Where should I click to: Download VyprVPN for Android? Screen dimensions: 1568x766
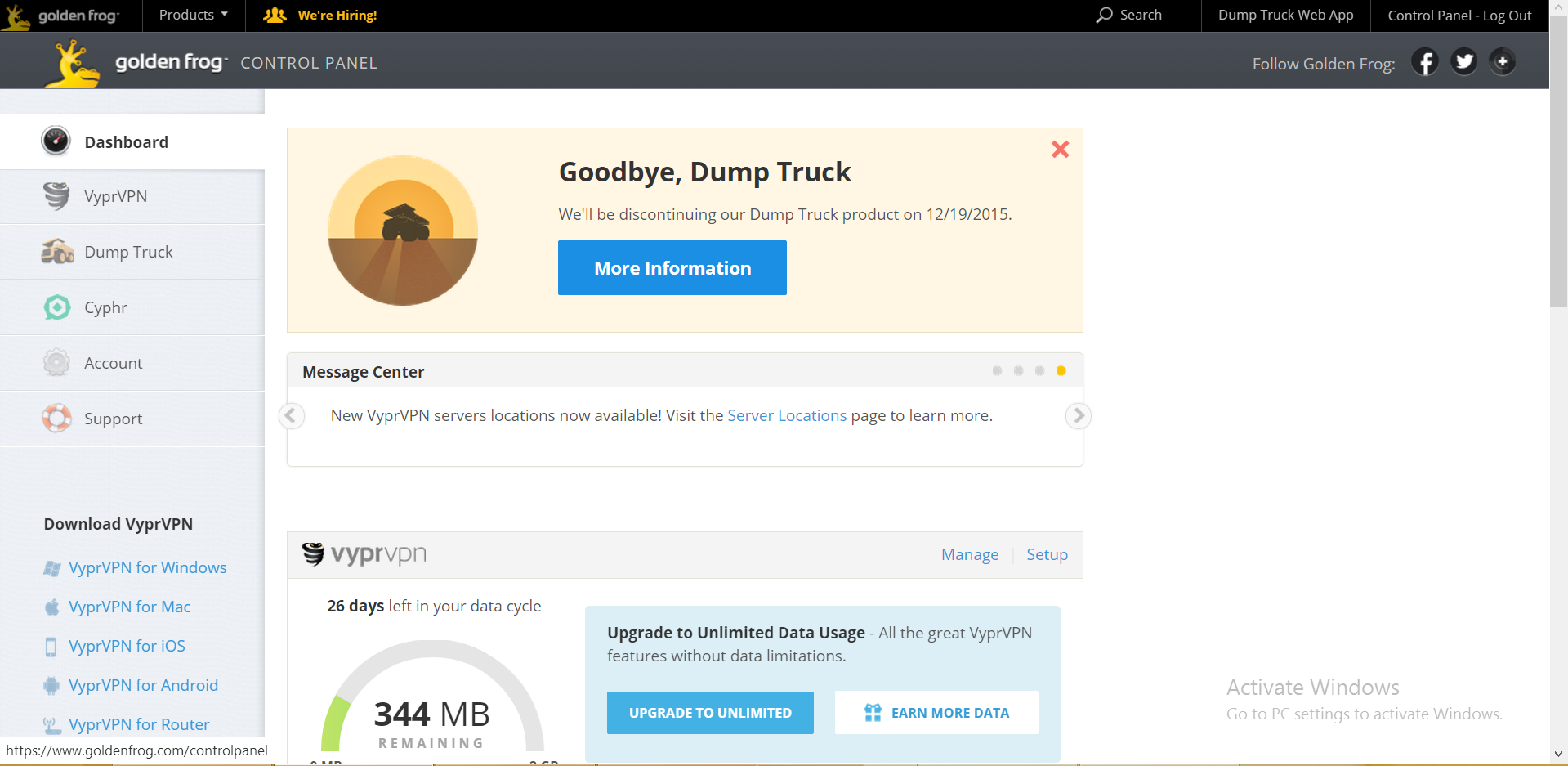click(143, 685)
